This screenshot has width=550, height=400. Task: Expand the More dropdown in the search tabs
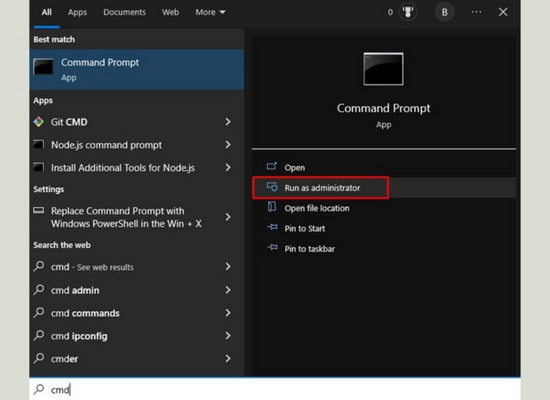(210, 12)
